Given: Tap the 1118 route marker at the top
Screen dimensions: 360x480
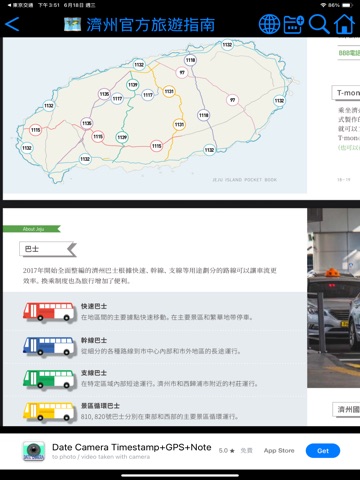Looking at the screenshot, I should [190, 60].
